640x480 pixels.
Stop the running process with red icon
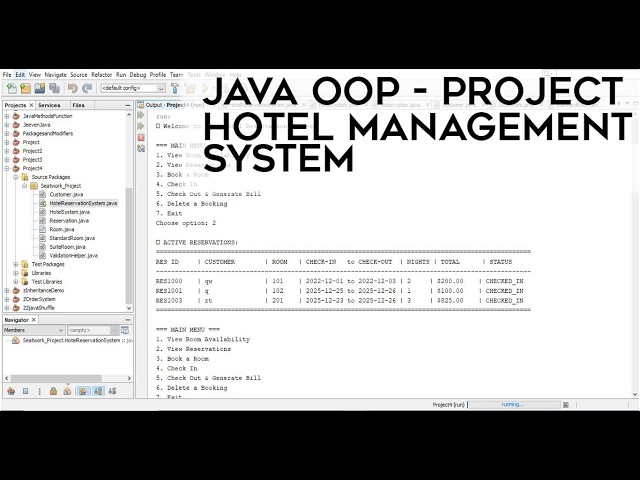tap(141, 137)
